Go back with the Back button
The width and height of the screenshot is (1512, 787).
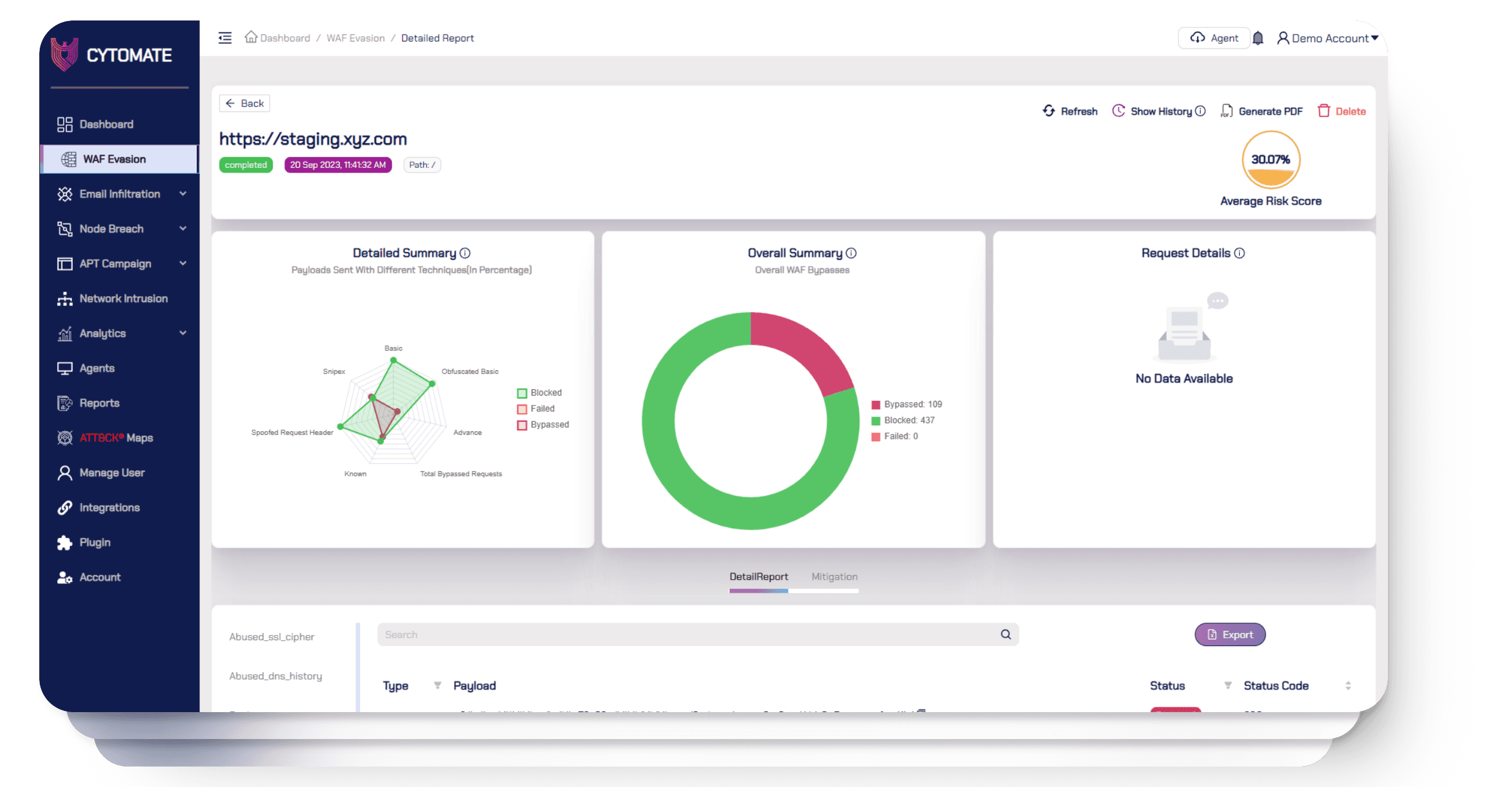(x=245, y=104)
